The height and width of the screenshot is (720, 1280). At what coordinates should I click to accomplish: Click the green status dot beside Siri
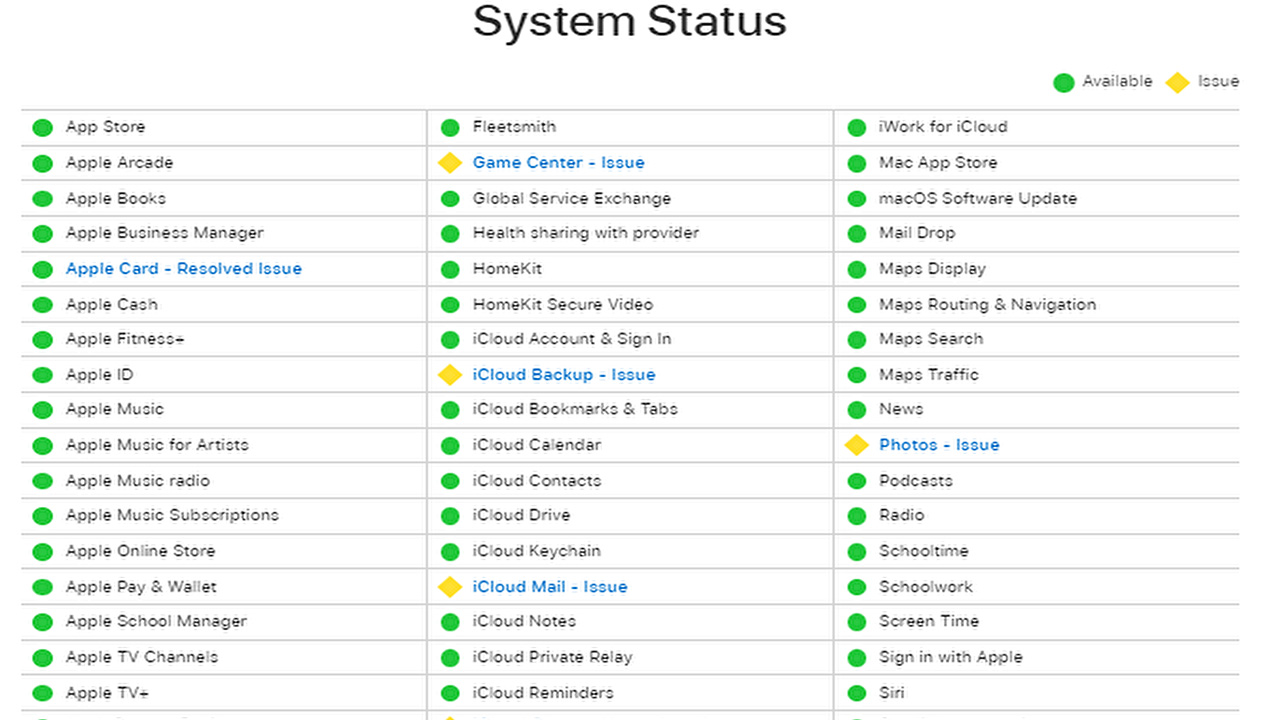[x=857, y=692]
